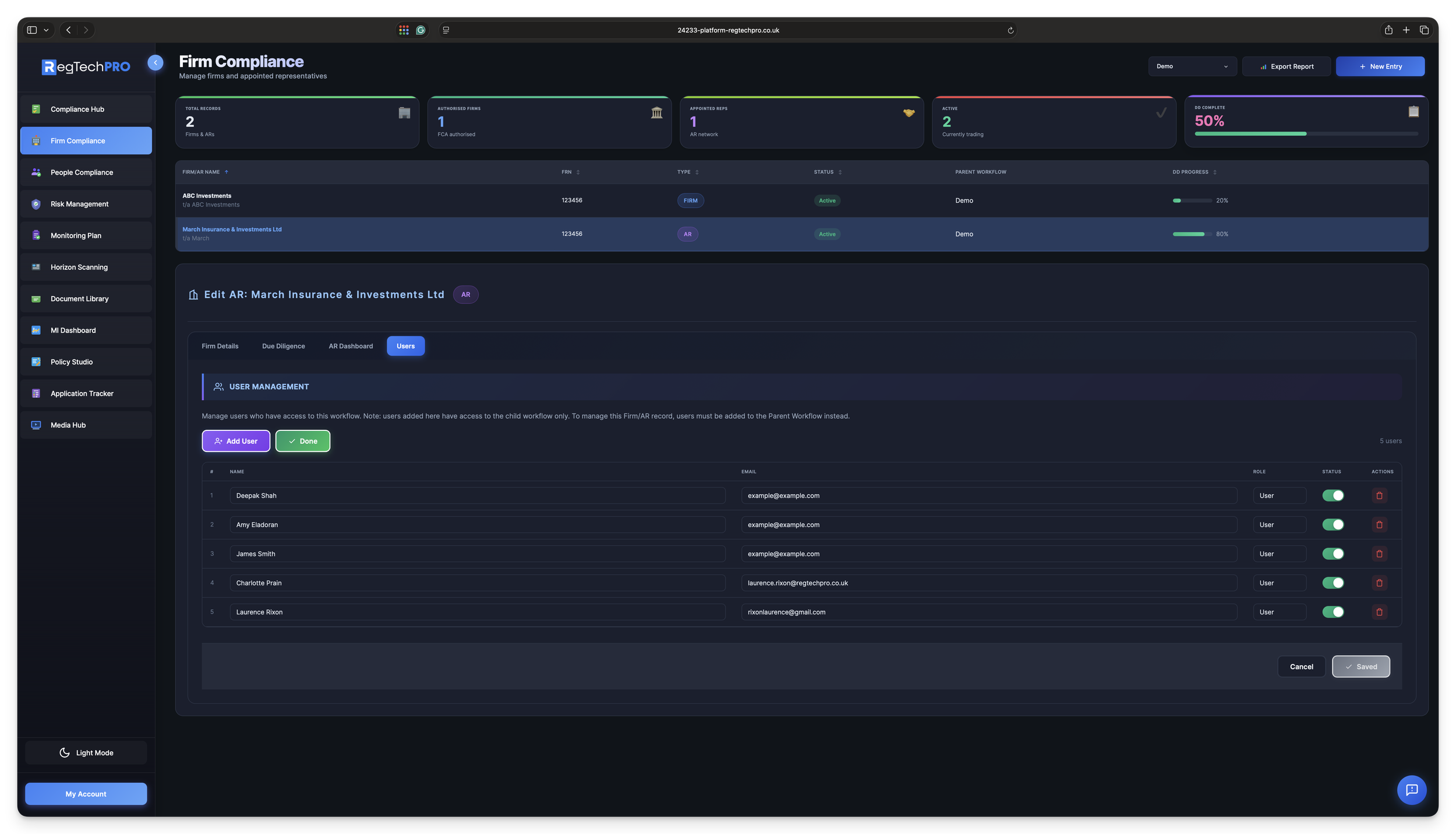Viewport: 1456px width, 834px height.
Task: Open the Demo workflow dropdown
Action: (x=1192, y=66)
